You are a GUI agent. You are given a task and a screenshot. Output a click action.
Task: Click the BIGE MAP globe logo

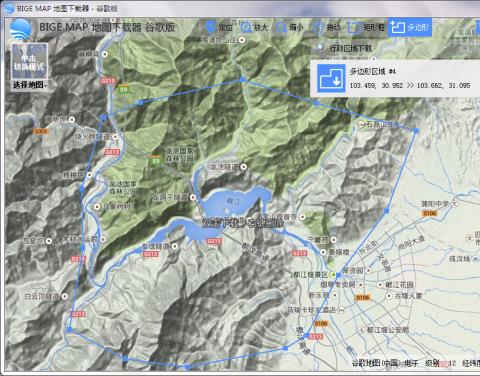(21, 29)
